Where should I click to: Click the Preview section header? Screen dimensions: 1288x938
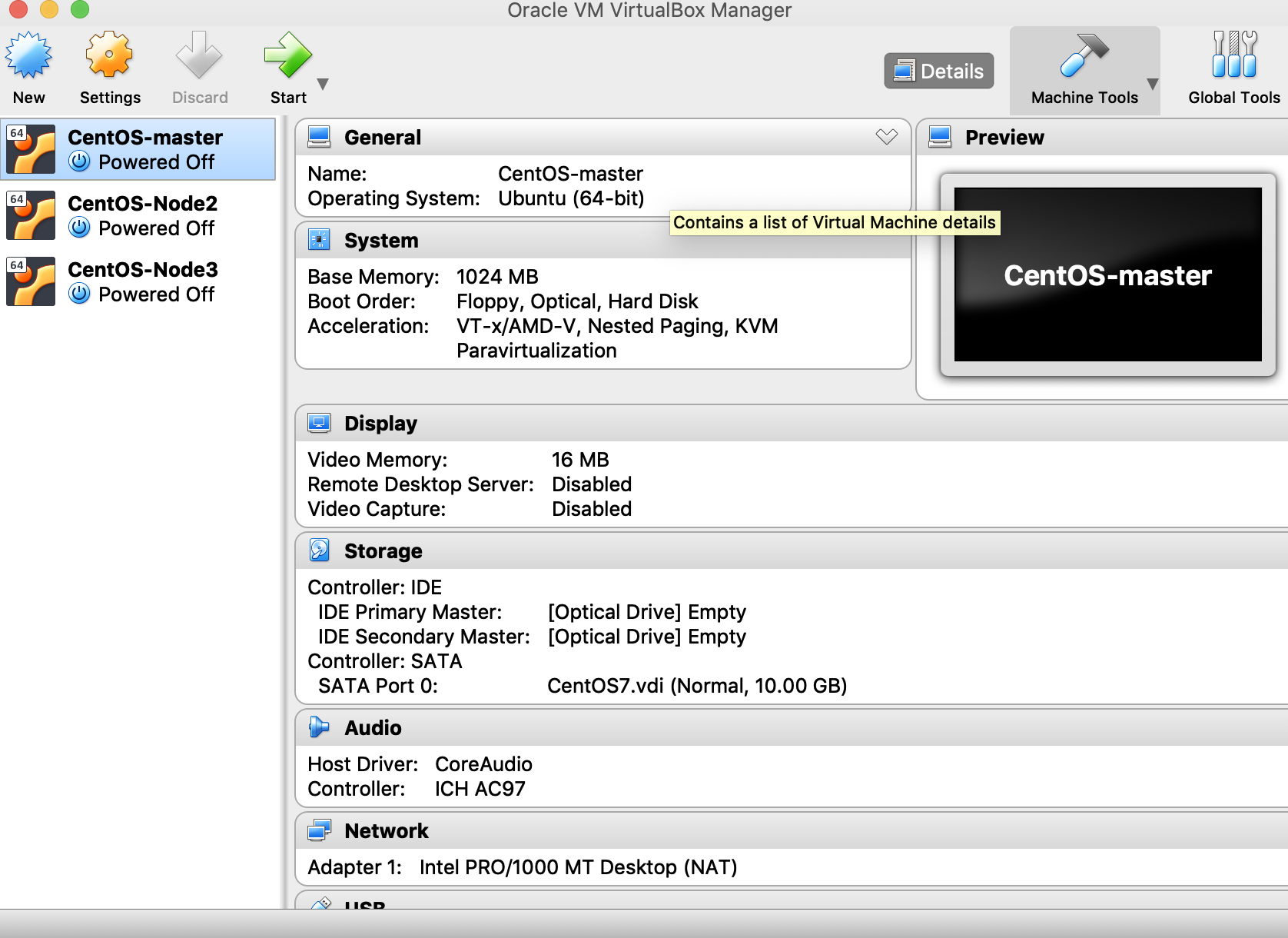[1103, 137]
